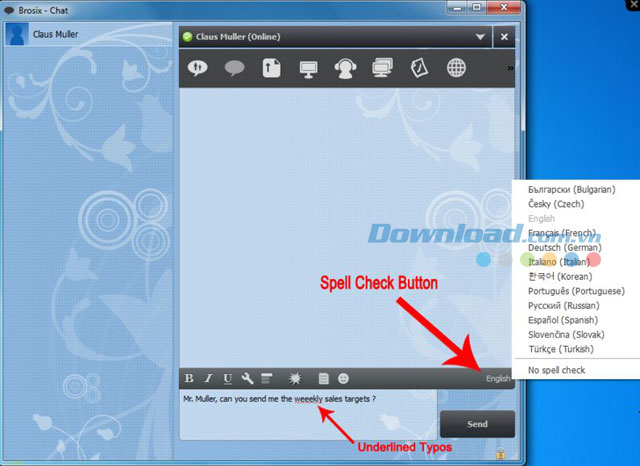640x466 pixels.
Task: Toggle bold text formatting
Action: pos(189,378)
